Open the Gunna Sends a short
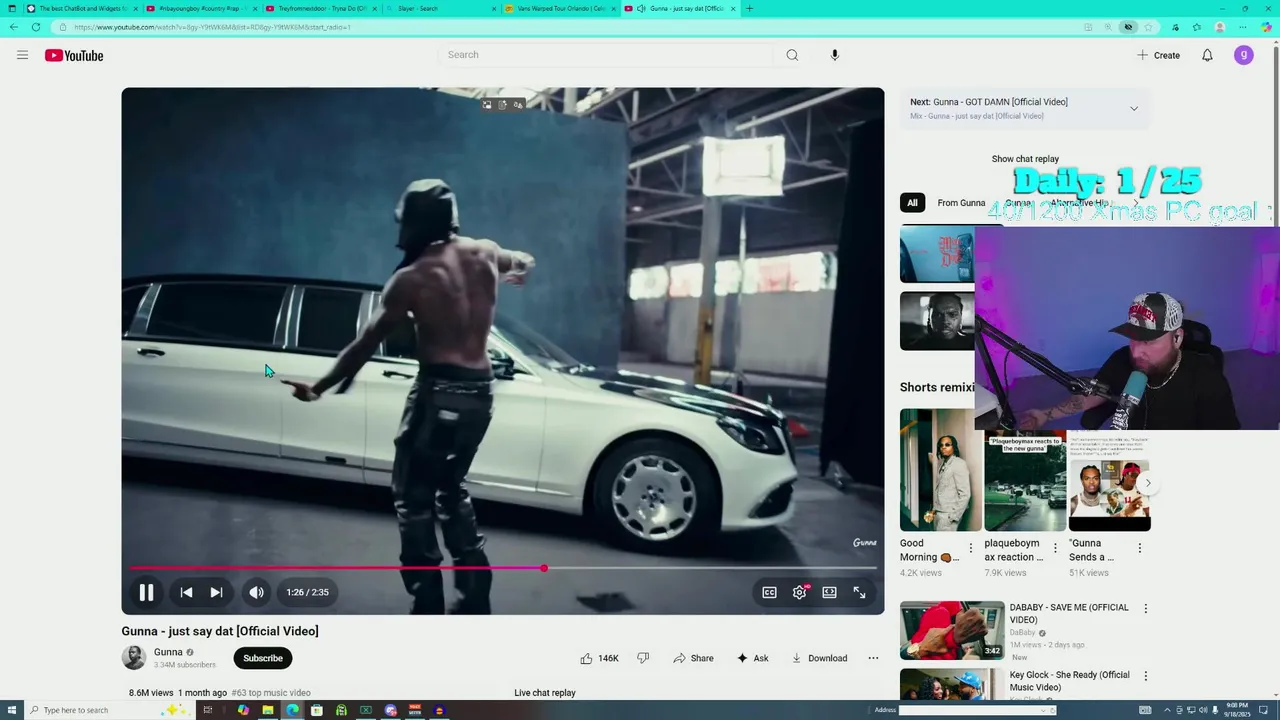This screenshot has width=1280, height=720. point(1110,482)
